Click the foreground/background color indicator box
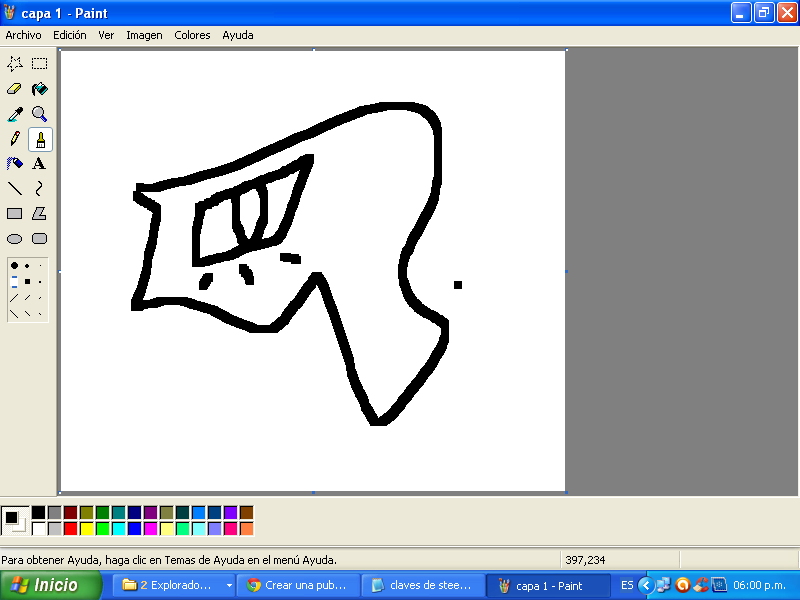 pyautogui.click(x=15, y=520)
